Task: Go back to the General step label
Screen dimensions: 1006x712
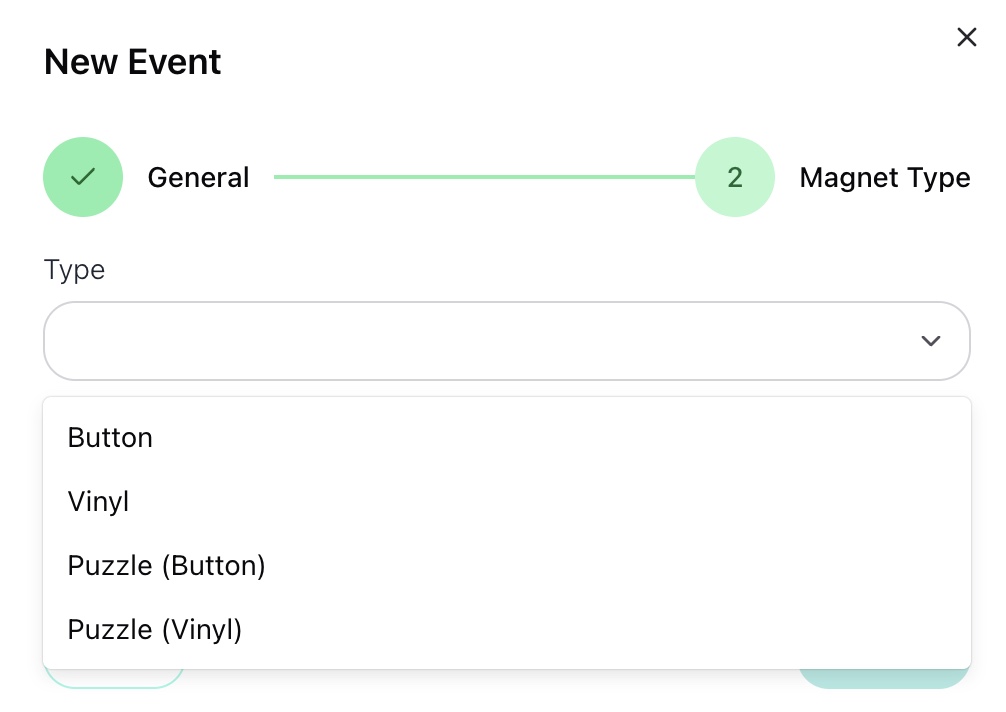Action: pos(198,178)
